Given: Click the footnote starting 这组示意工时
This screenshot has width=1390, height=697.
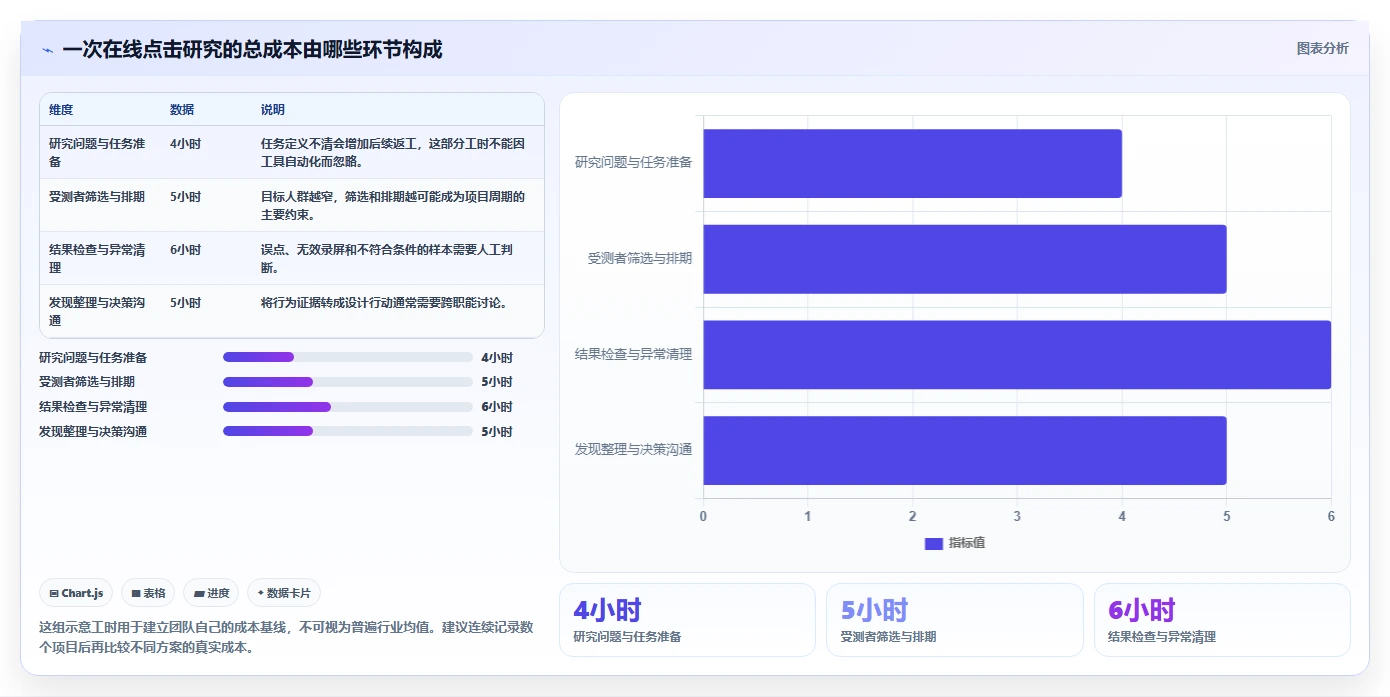Looking at the screenshot, I should (286, 637).
